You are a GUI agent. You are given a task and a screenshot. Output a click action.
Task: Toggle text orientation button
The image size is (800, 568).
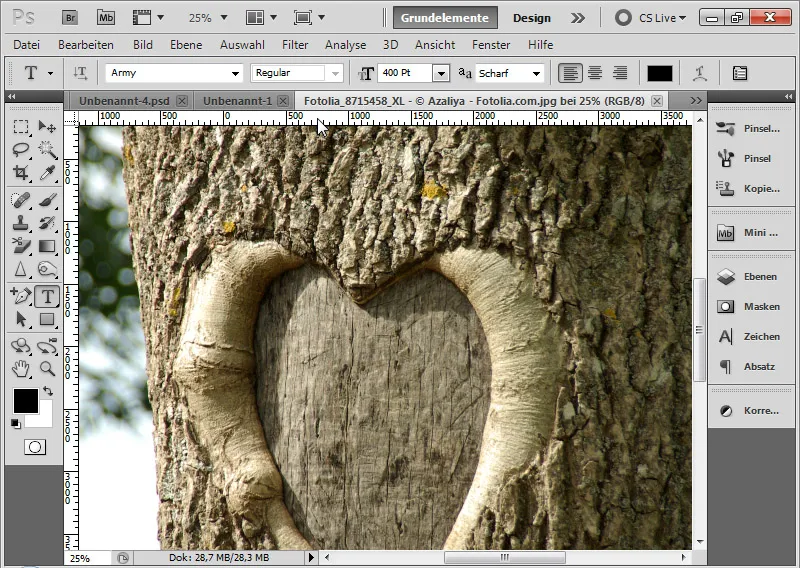80,73
